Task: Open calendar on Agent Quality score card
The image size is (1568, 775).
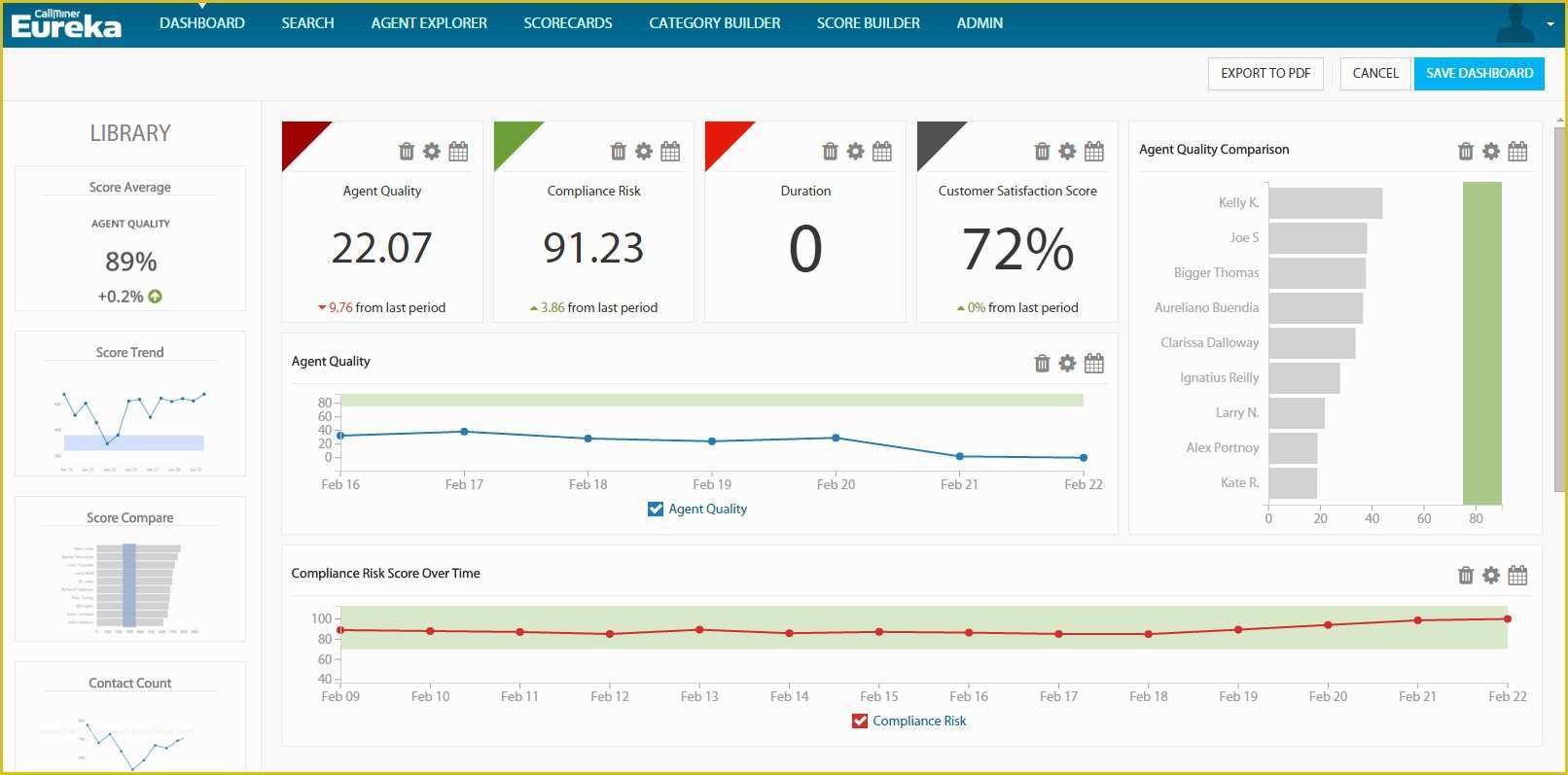Action: click(x=458, y=151)
